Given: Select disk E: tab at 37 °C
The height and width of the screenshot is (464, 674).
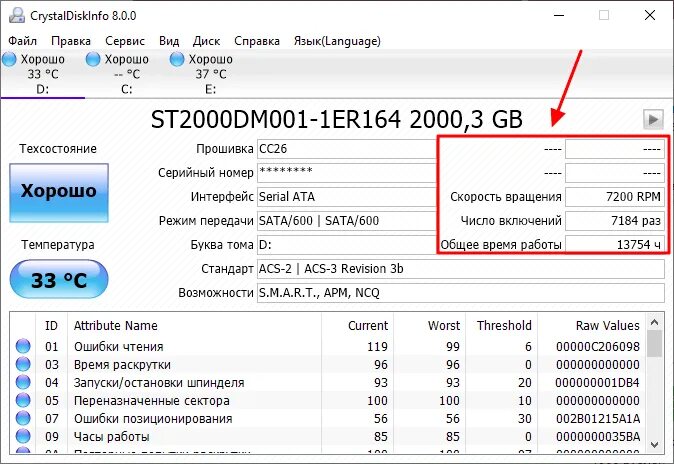Looking at the screenshot, I should click(210, 74).
